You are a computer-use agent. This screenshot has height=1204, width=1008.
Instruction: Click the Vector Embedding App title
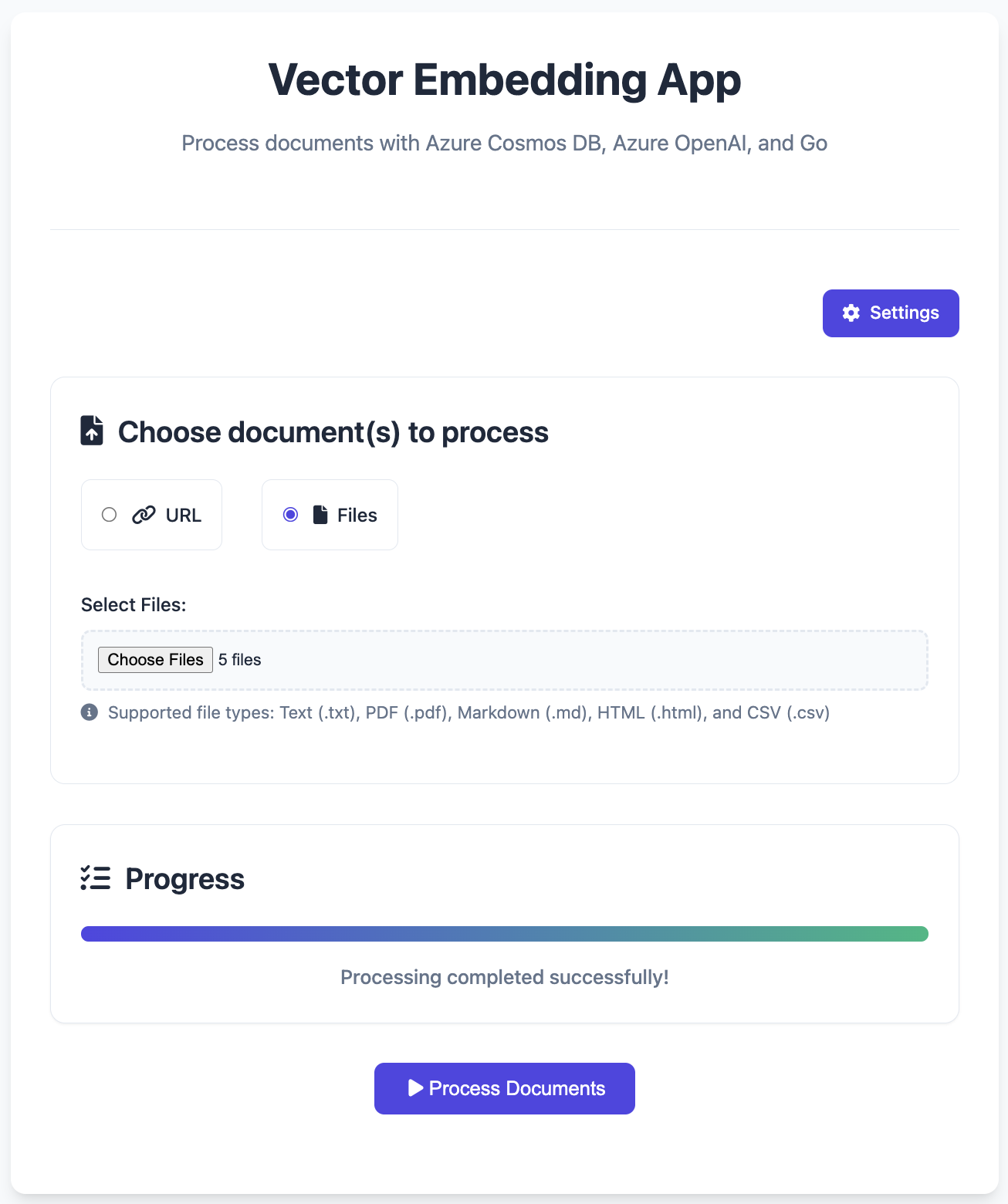pos(505,79)
